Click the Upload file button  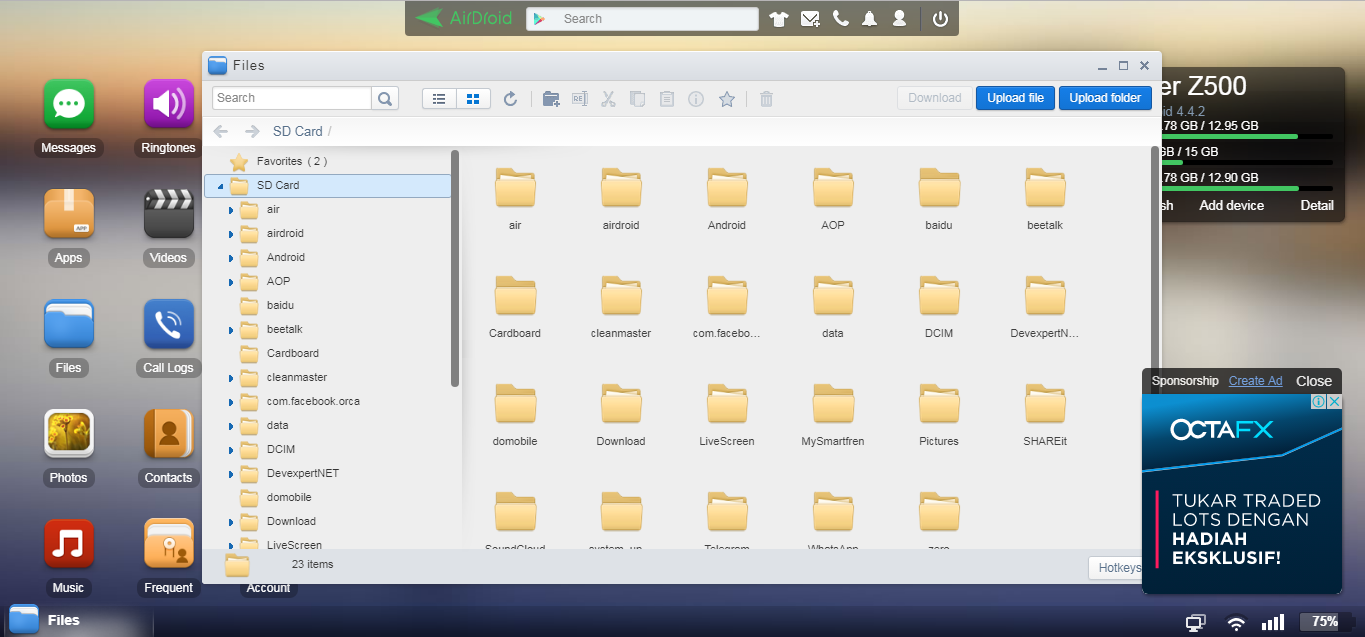pyautogui.click(x=1015, y=98)
